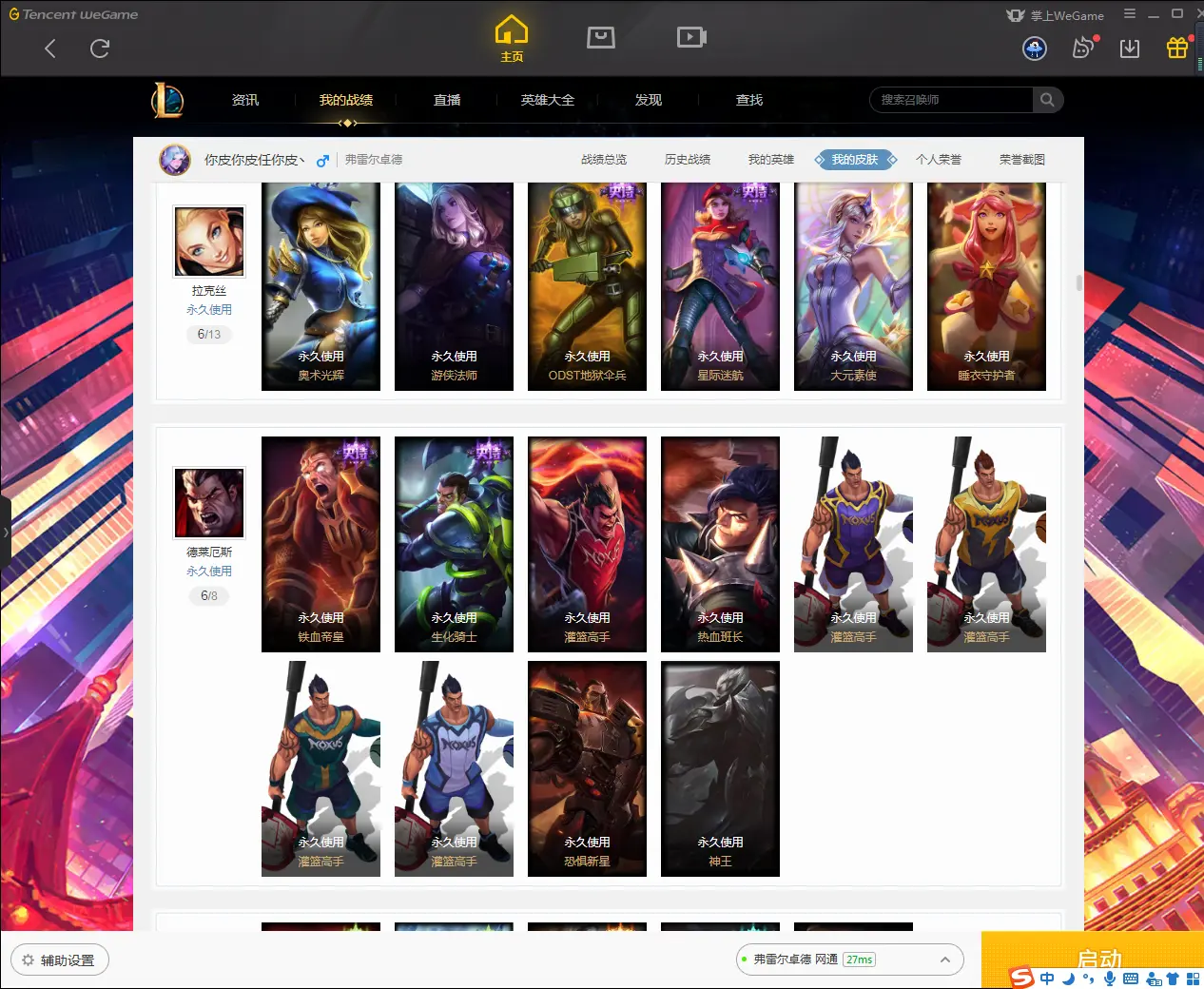Image resolution: width=1204 pixels, height=989 pixels.
Task: Click the 德莱厄斯 champion portrait
Action: click(x=209, y=503)
